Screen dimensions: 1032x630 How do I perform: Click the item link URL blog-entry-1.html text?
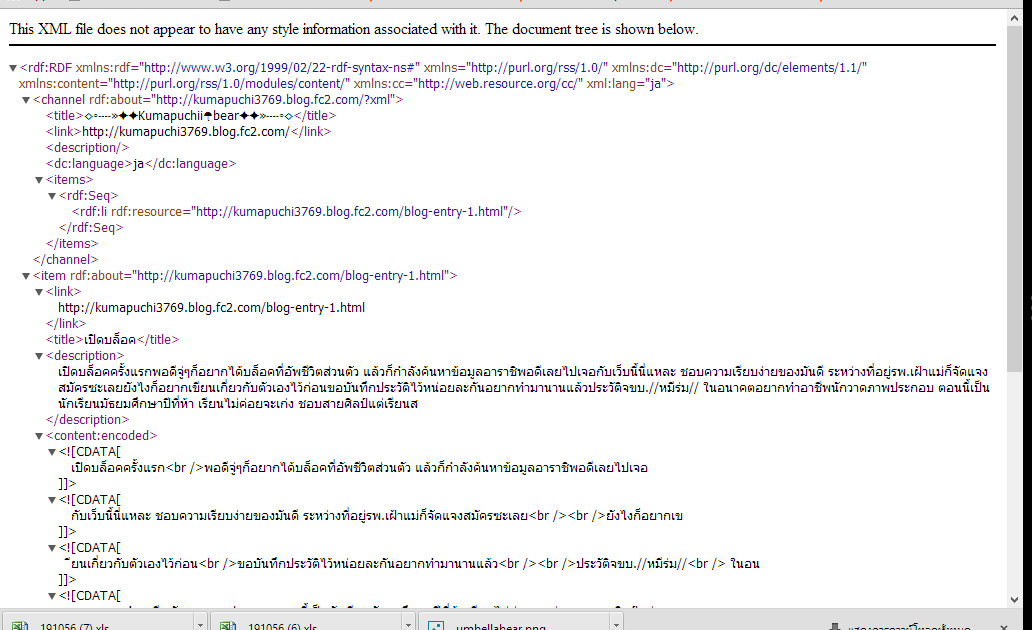[211, 307]
